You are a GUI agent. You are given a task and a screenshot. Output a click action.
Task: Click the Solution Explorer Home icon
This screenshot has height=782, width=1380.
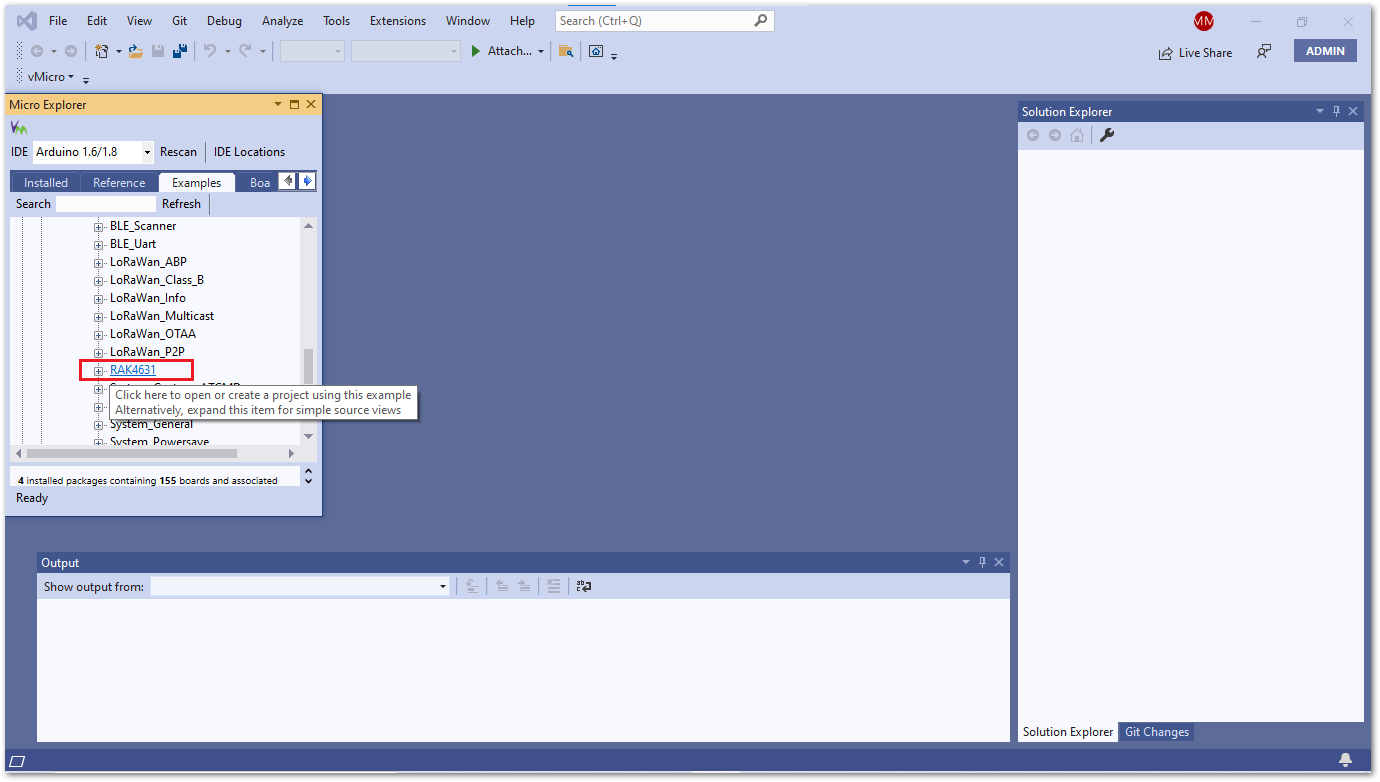coord(1077,135)
